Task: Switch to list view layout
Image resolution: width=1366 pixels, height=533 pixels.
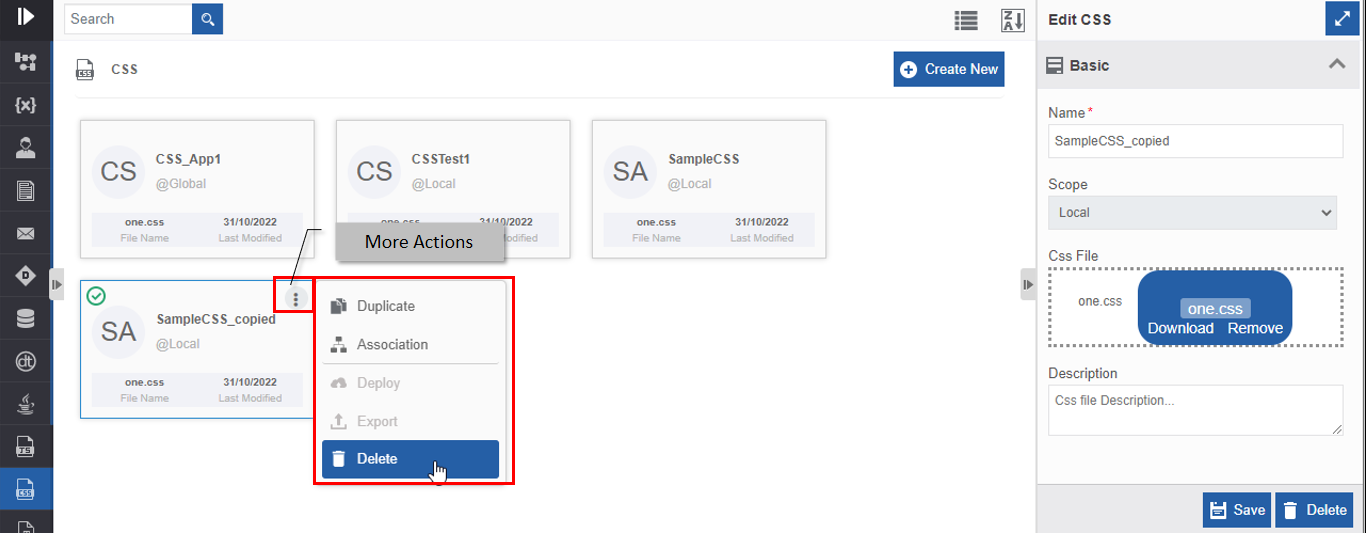Action: coord(965,20)
